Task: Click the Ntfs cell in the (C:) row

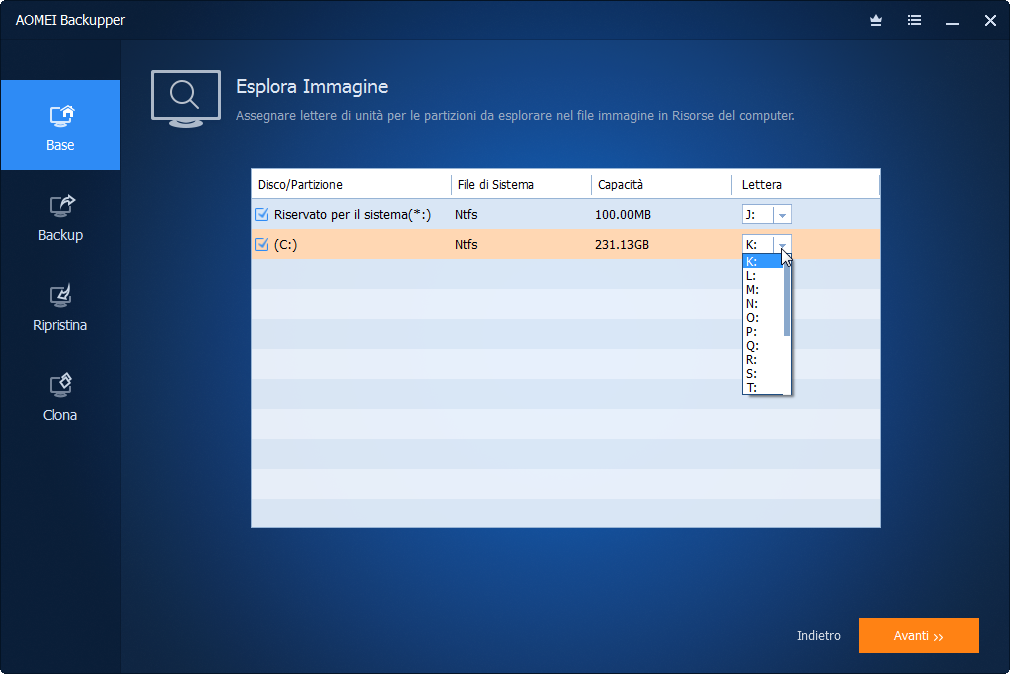Action: click(466, 245)
